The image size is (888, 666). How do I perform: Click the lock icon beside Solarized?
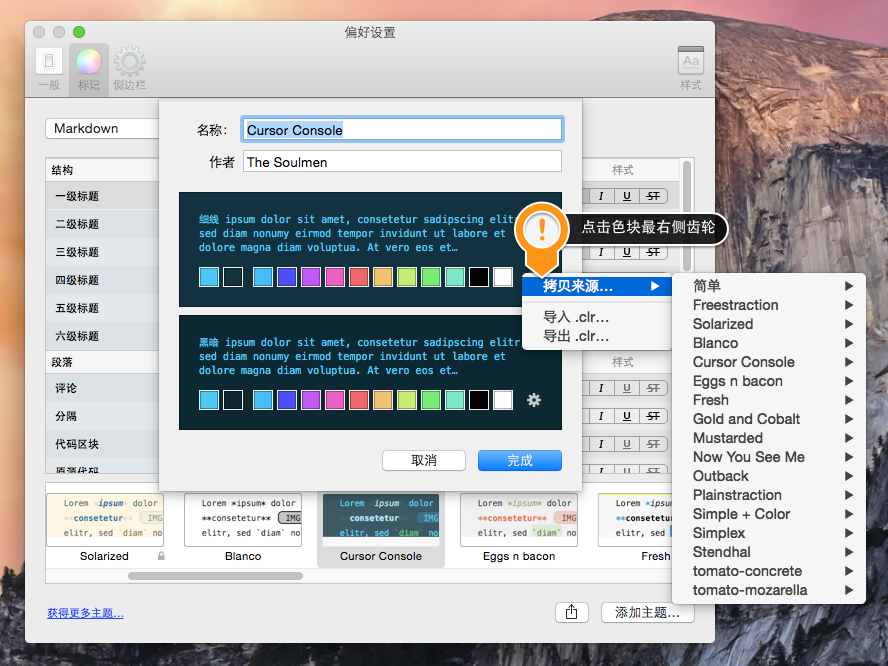tap(161, 556)
